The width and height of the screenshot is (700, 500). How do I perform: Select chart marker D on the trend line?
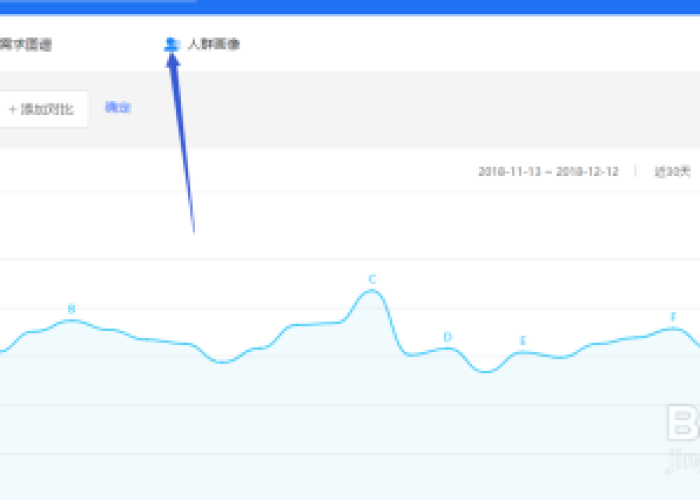pos(448,337)
